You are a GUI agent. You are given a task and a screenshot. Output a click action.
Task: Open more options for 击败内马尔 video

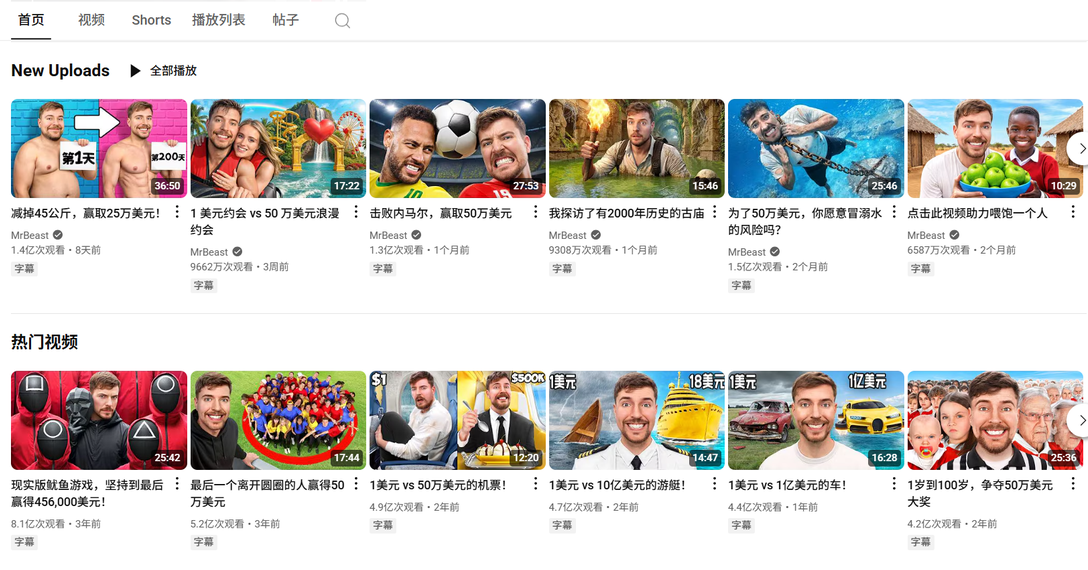[x=535, y=212]
